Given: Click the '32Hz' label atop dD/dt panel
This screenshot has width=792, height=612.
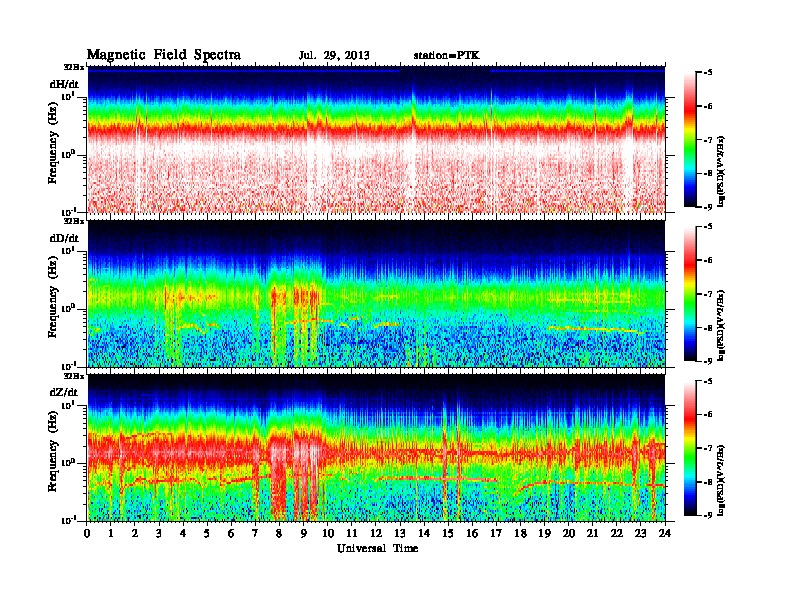Looking at the screenshot, I should pyautogui.click(x=74, y=221).
